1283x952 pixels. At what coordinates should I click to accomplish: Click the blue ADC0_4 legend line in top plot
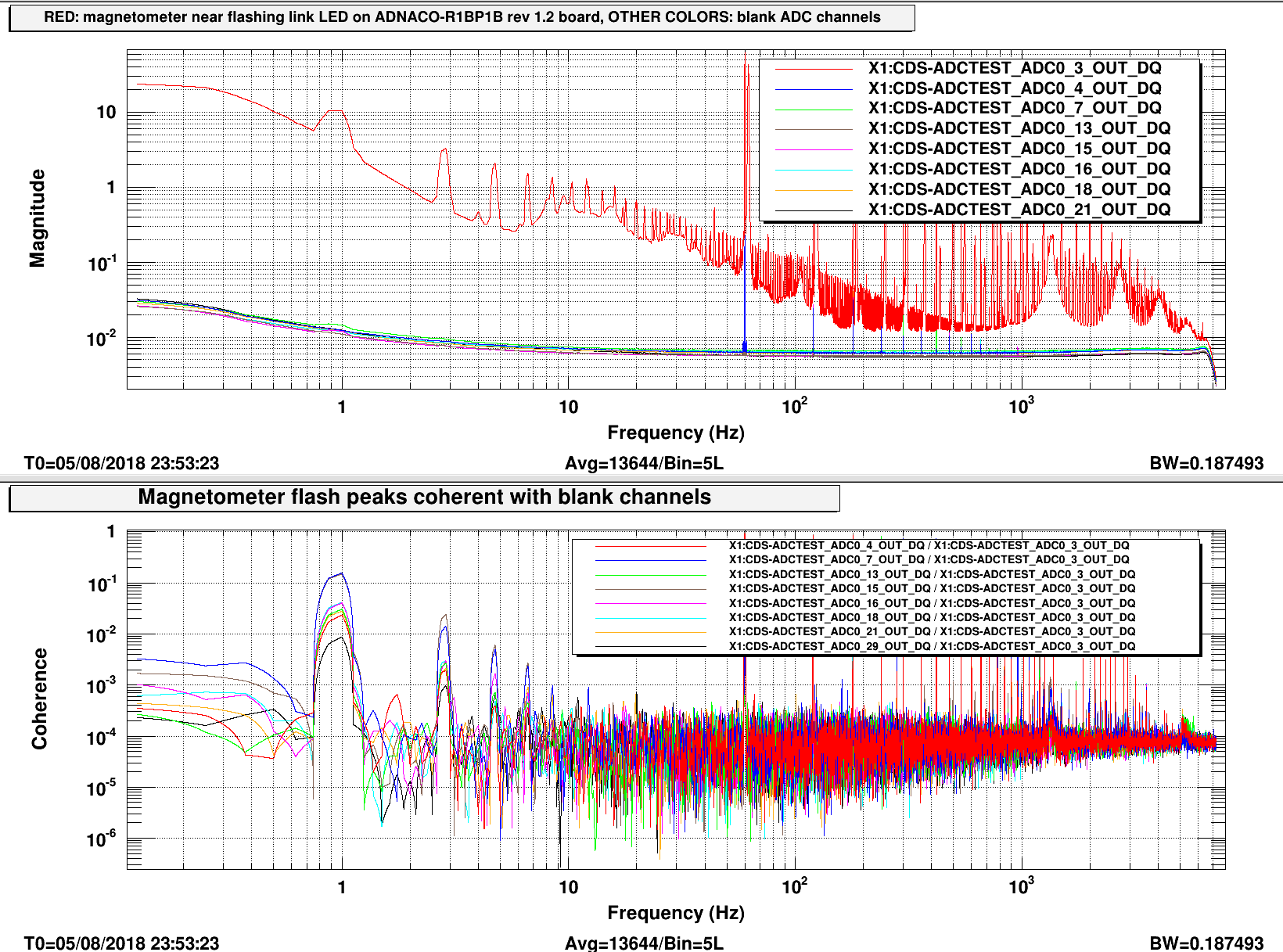coord(814,89)
